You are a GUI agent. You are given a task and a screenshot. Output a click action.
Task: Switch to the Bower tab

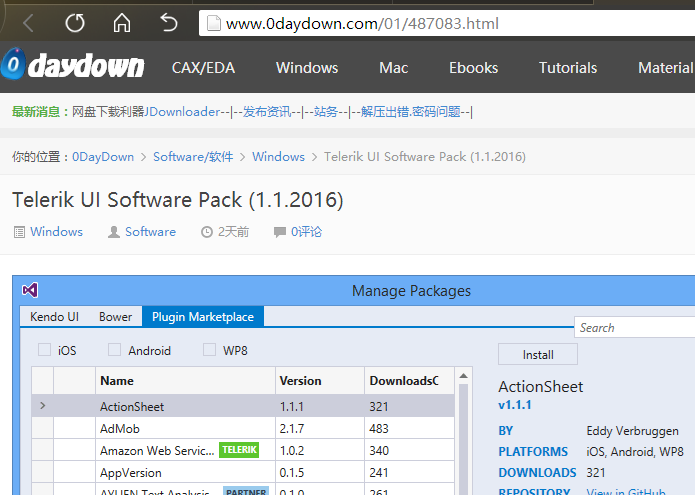115,316
